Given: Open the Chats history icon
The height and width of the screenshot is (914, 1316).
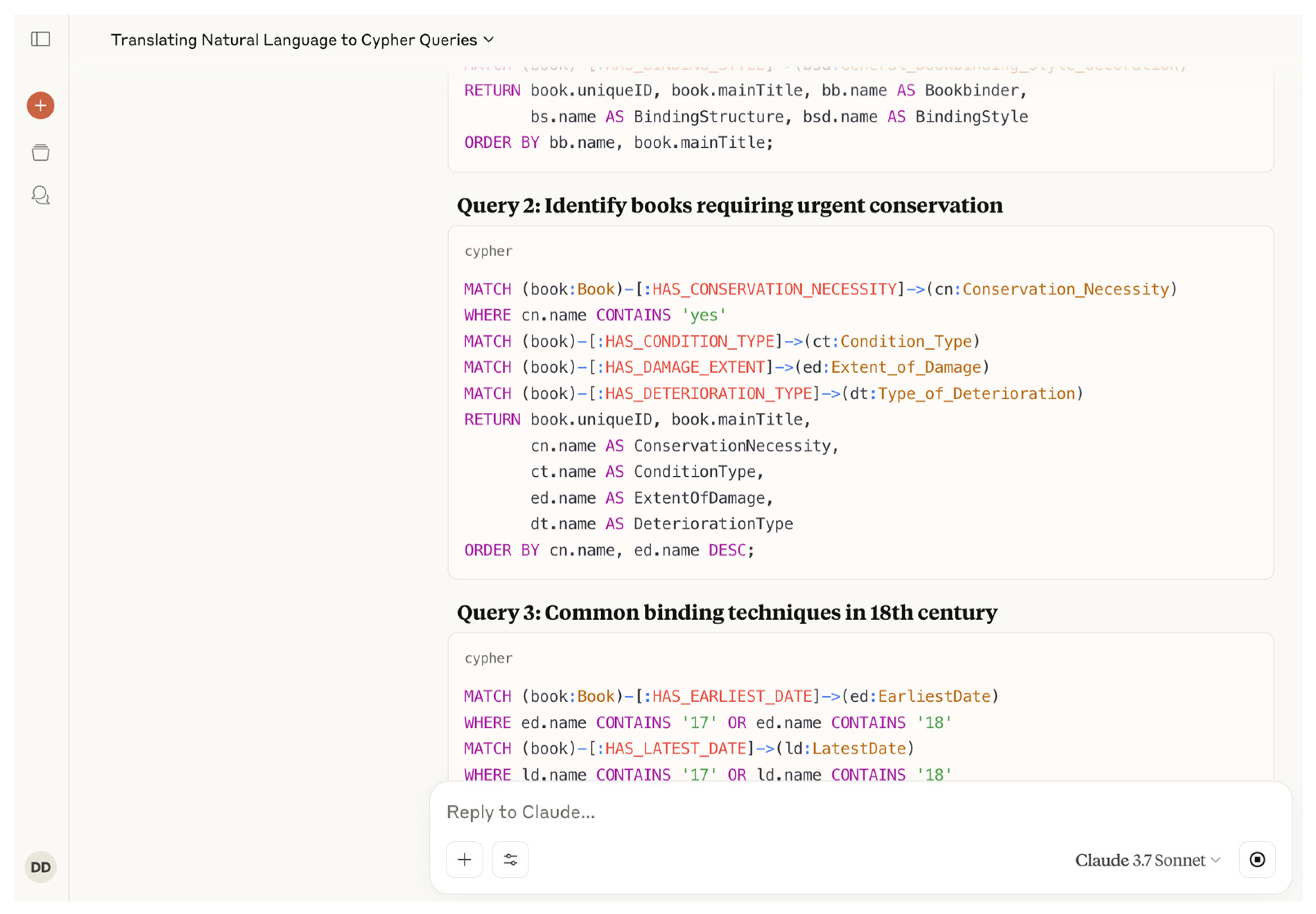Looking at the screenshot, I should [40, 195].
